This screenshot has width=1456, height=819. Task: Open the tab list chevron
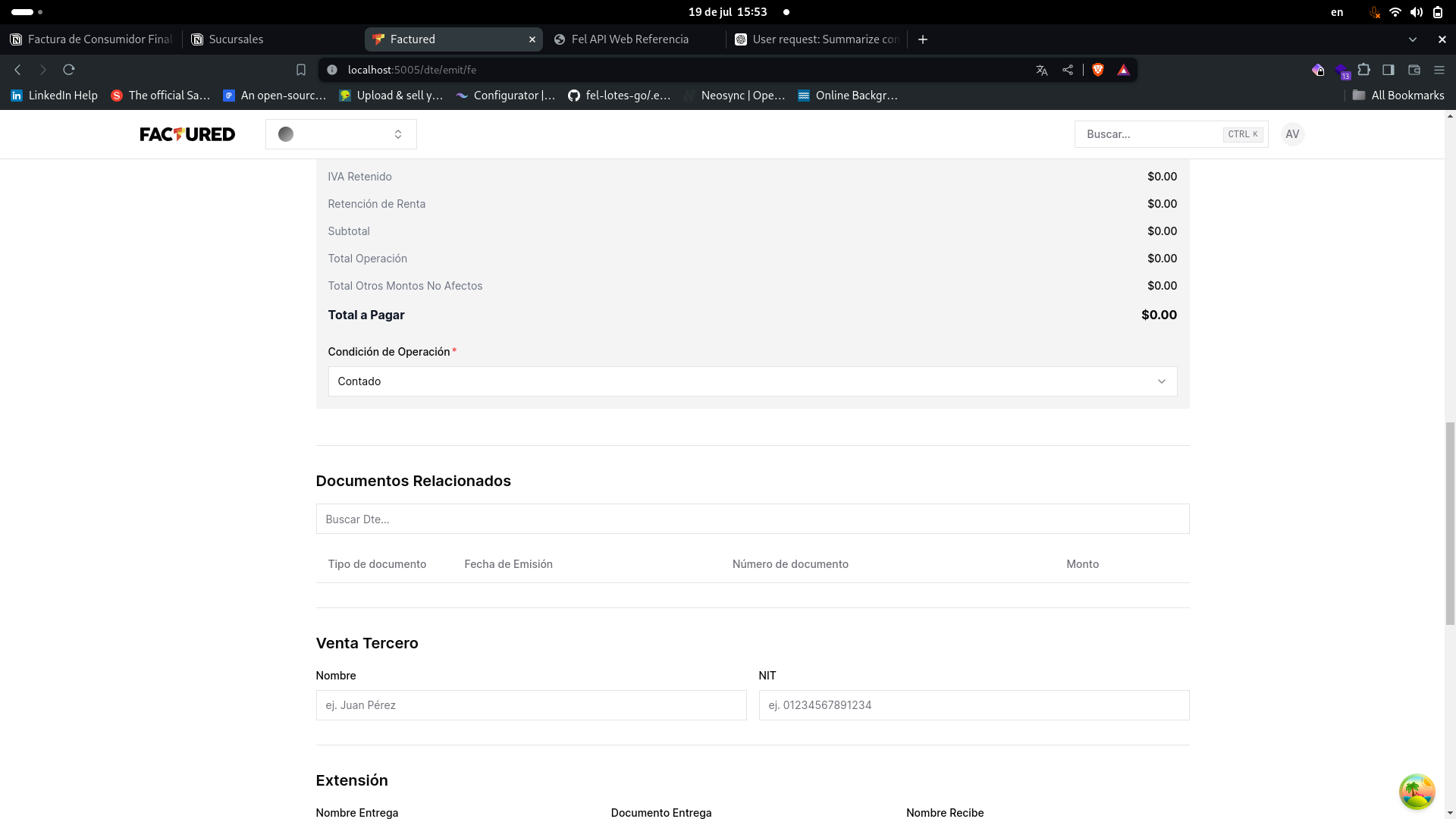click(1412, 39)
